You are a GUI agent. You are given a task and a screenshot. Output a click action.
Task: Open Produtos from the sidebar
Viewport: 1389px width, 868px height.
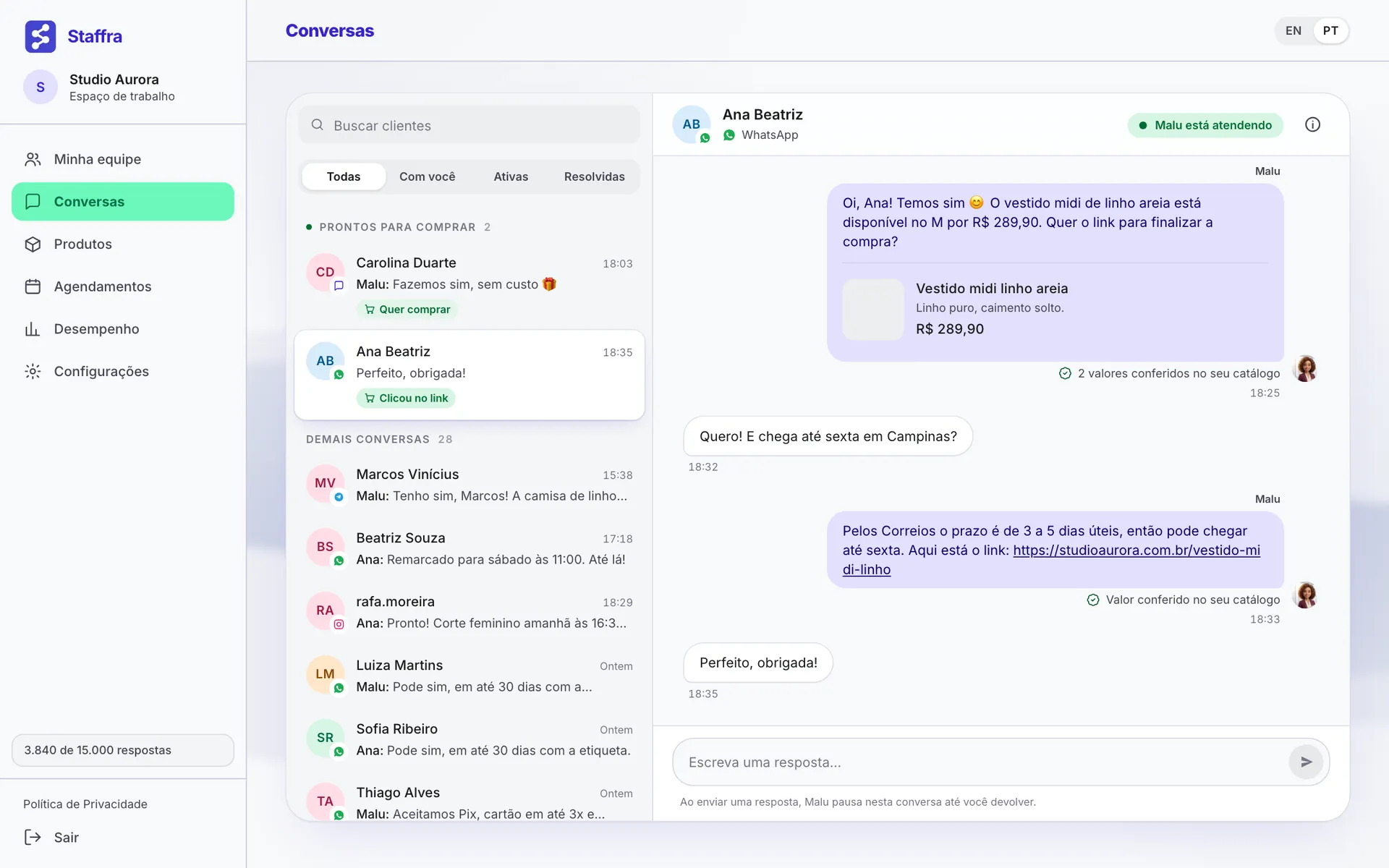coord(123,244)
